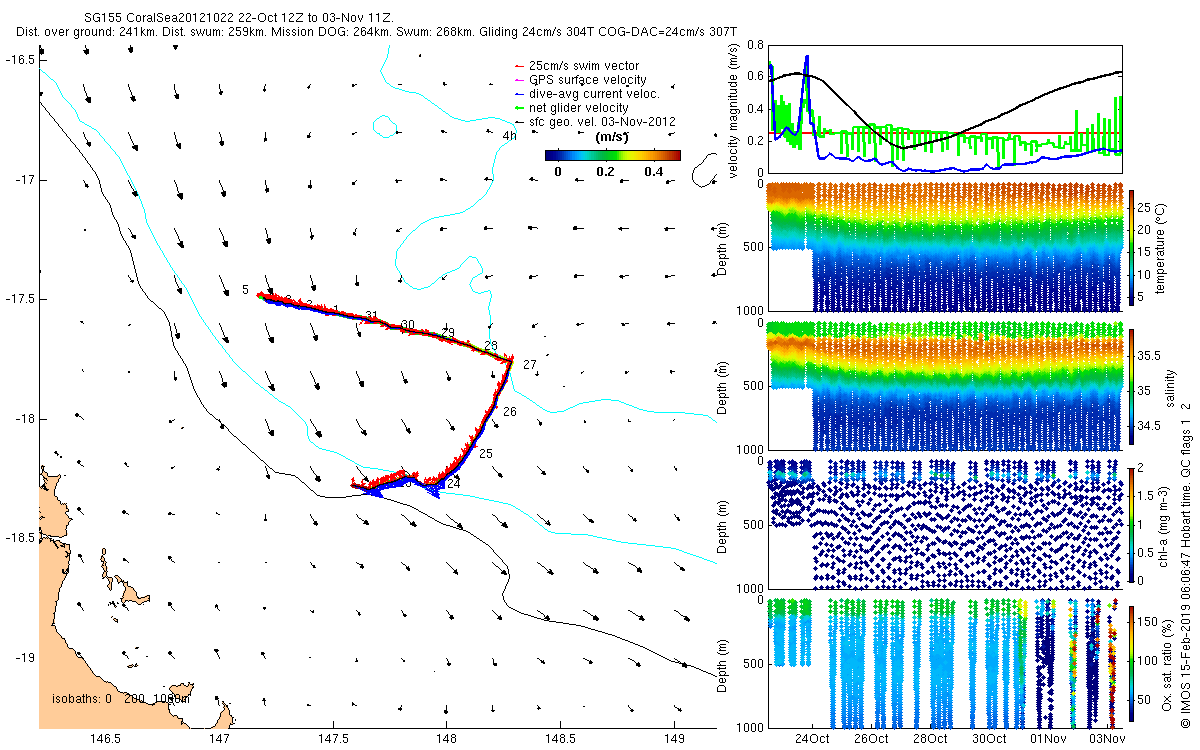1200x750 pixels.
Task: Click the '35.5' tick on the salinity colorbar
Action: (1150, 355)
